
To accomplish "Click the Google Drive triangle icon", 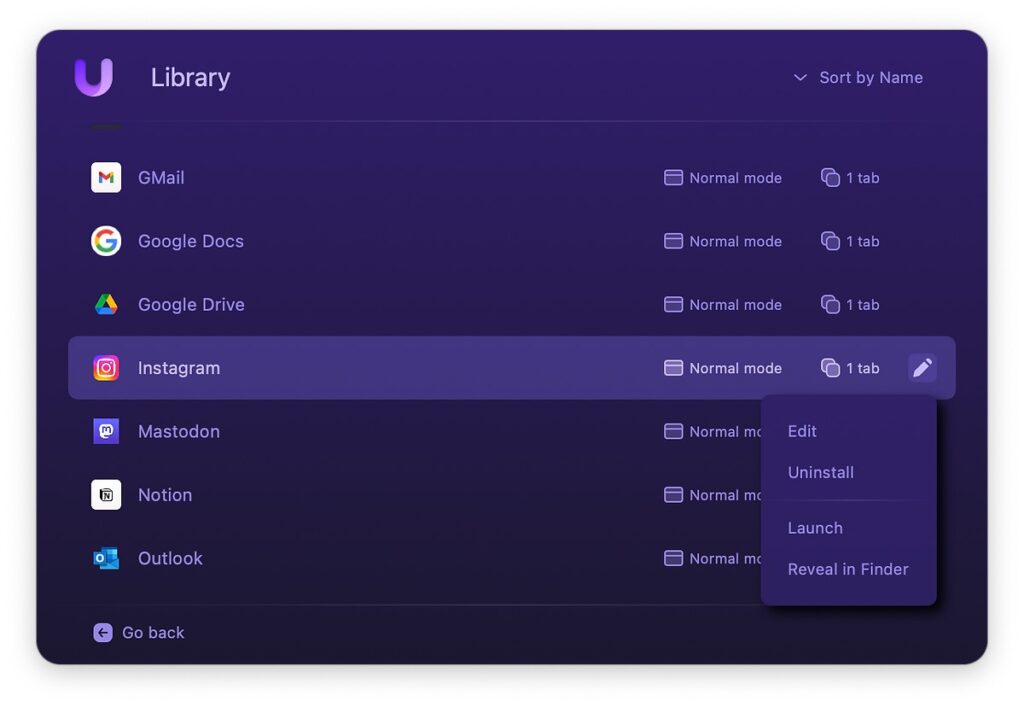I will coord(106,305).
